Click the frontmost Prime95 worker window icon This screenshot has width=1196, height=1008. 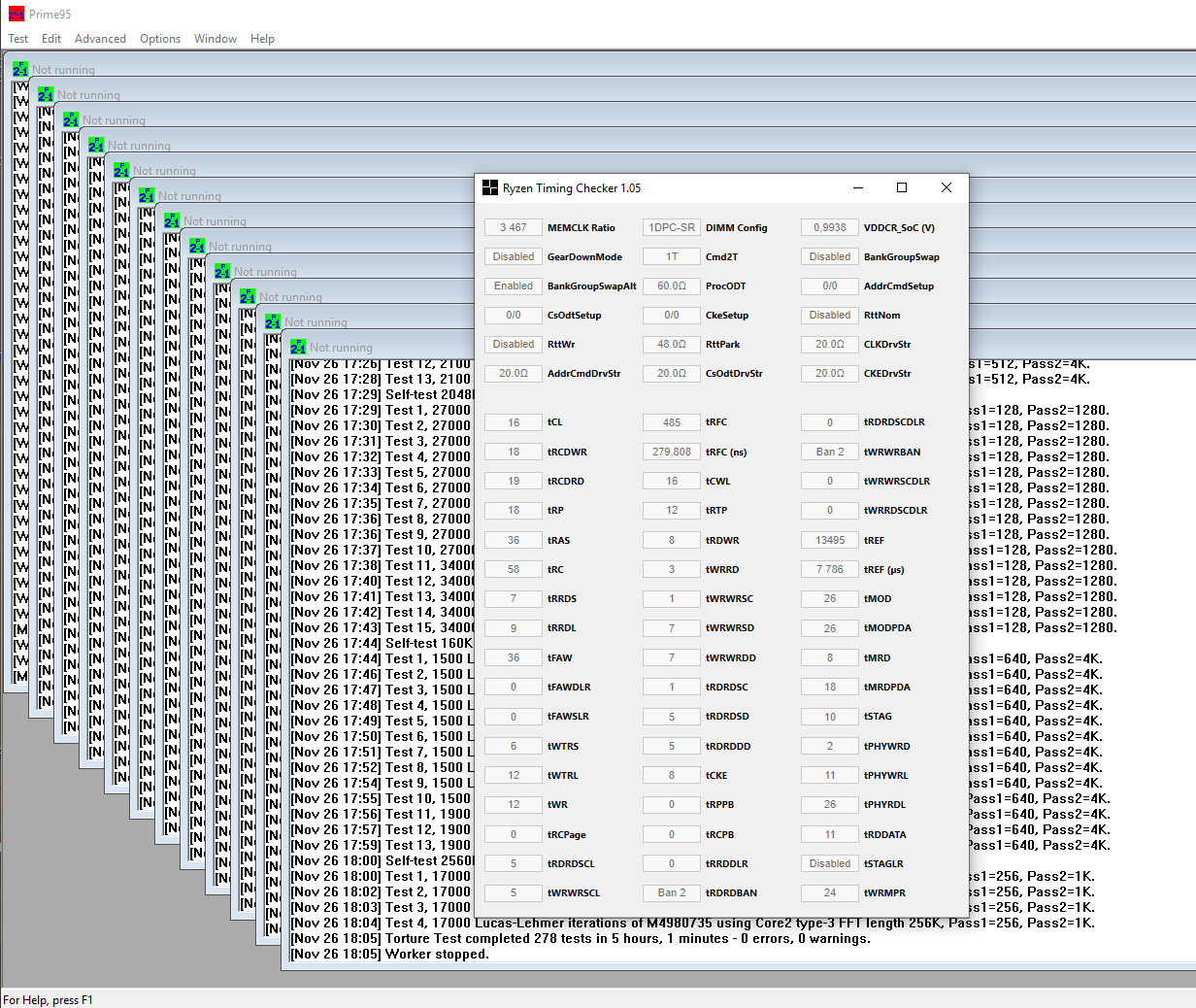pos(298,348)
